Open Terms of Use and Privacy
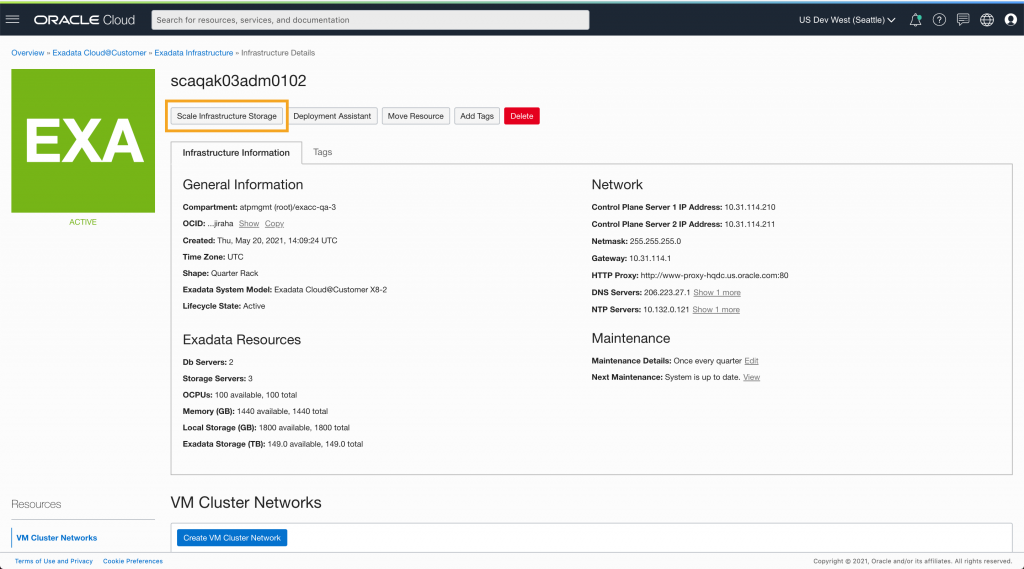 pyautogui.click(x=54, y=561)
